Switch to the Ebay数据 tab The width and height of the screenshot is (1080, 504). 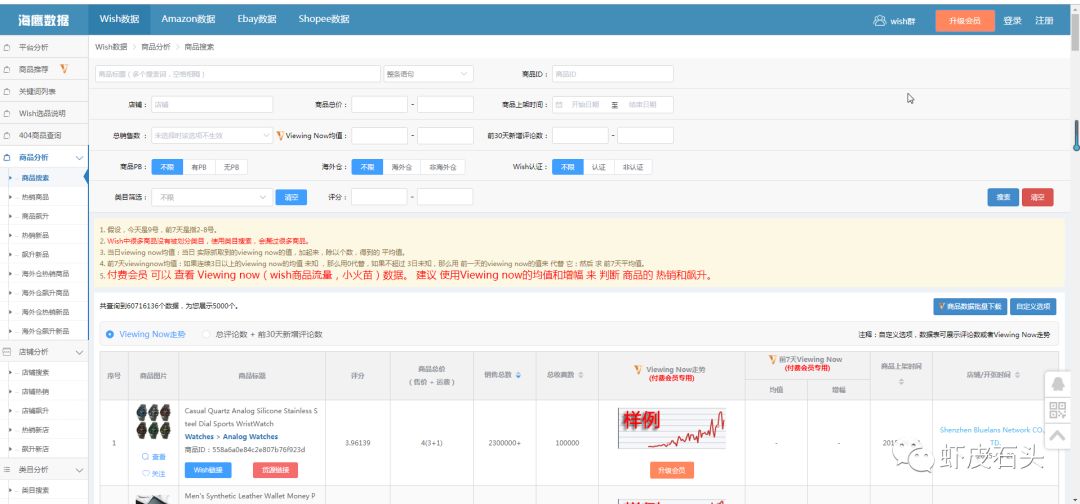(x=257, y=19)
